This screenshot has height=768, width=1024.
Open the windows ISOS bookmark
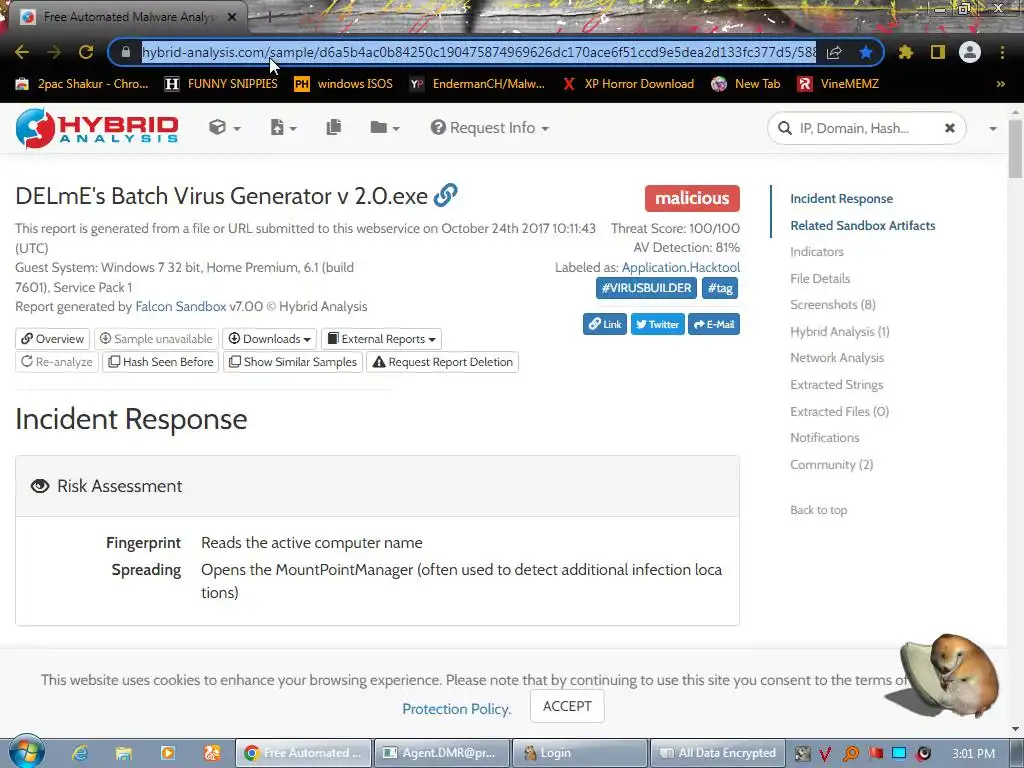(344, 84)
